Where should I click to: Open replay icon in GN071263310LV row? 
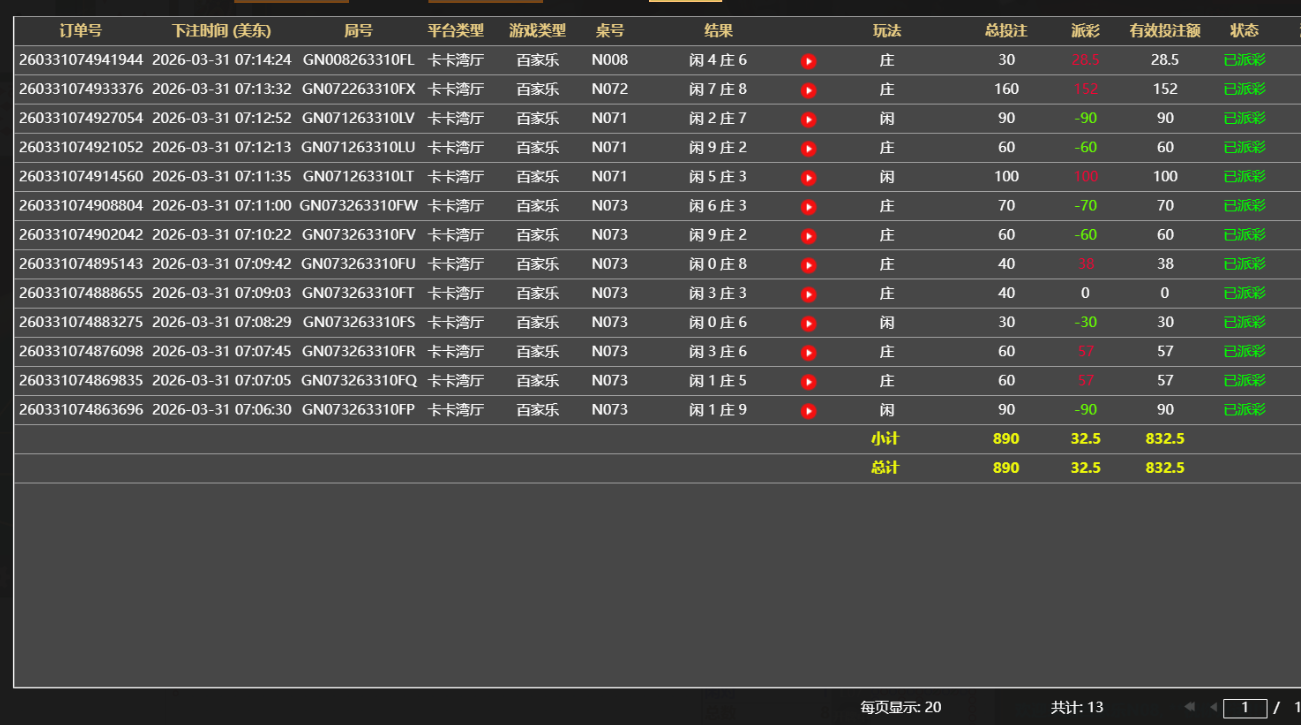(809, 120)
